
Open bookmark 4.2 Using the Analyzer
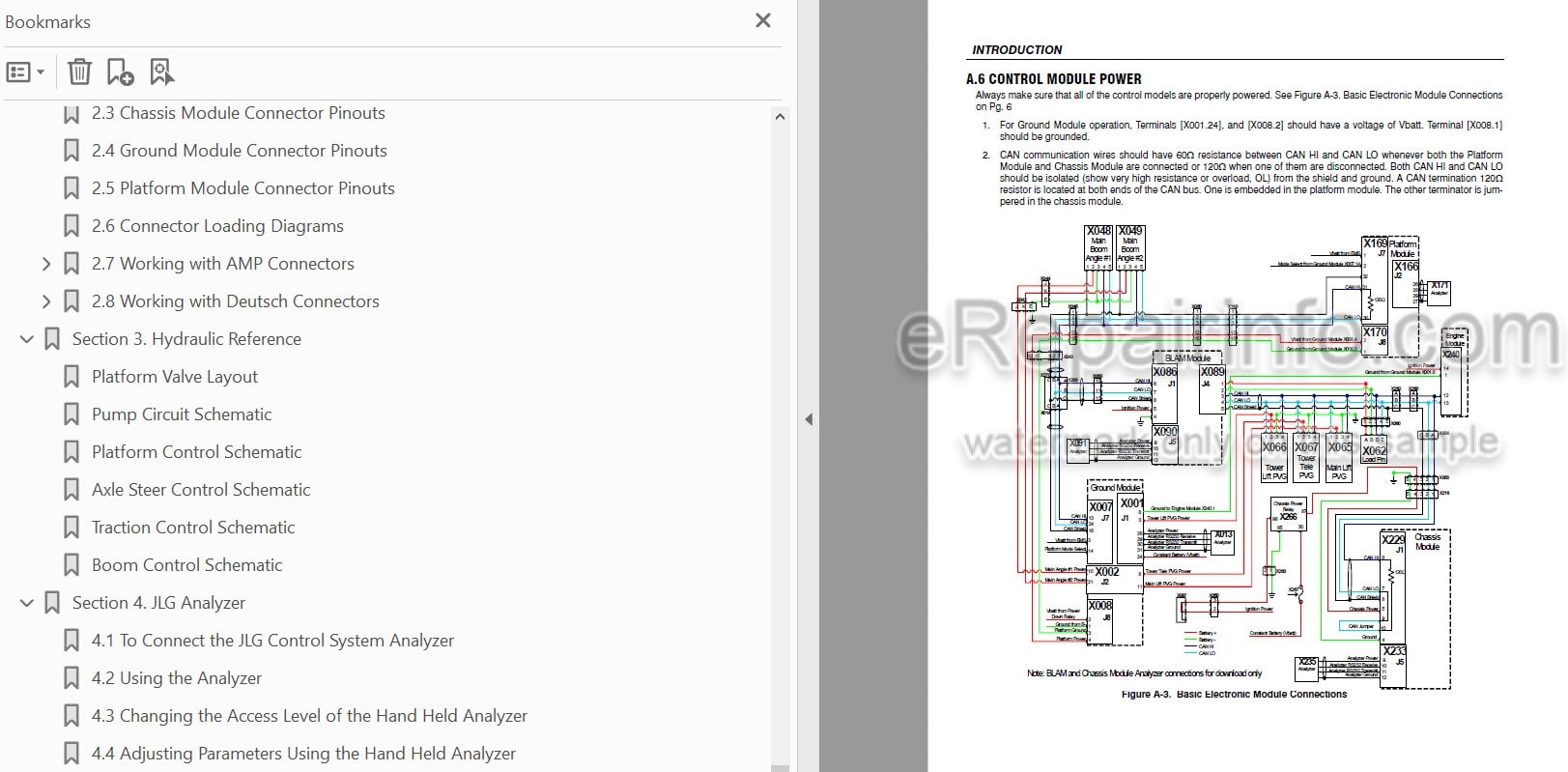coord(176,678)
